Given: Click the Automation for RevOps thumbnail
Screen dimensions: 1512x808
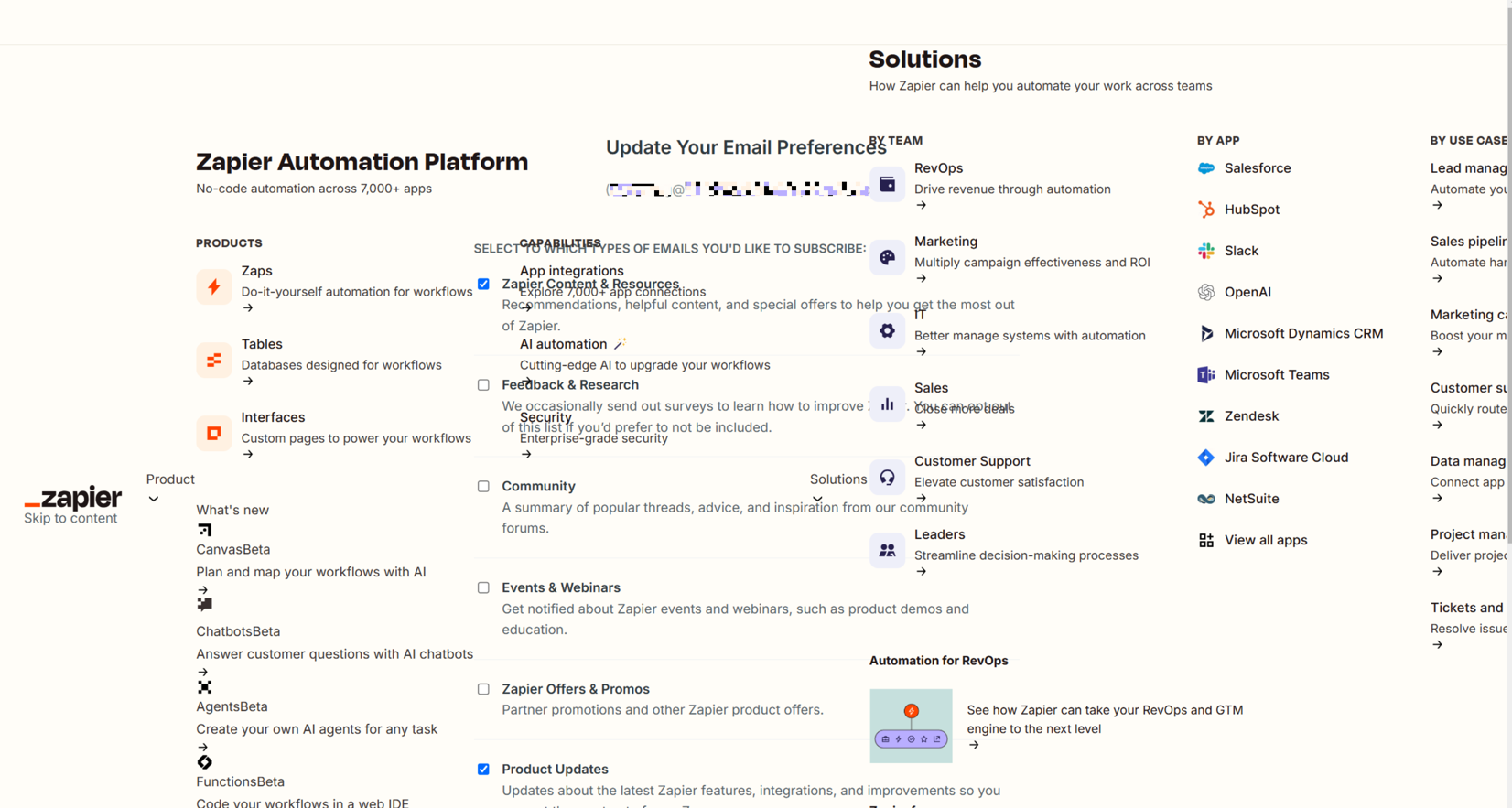Looking at the screenshot, I should pos(911,726).
